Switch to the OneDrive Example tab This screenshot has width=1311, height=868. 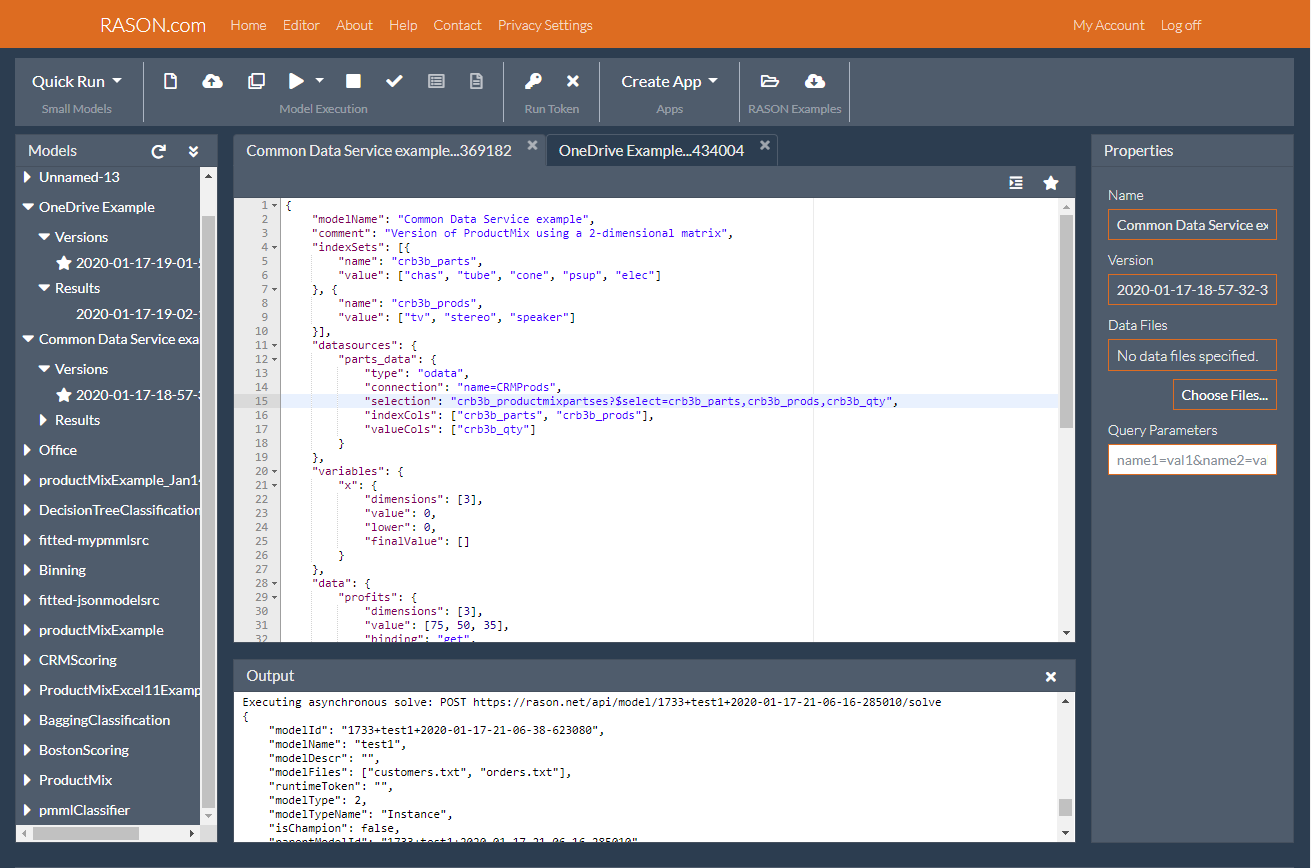(651, 150)
